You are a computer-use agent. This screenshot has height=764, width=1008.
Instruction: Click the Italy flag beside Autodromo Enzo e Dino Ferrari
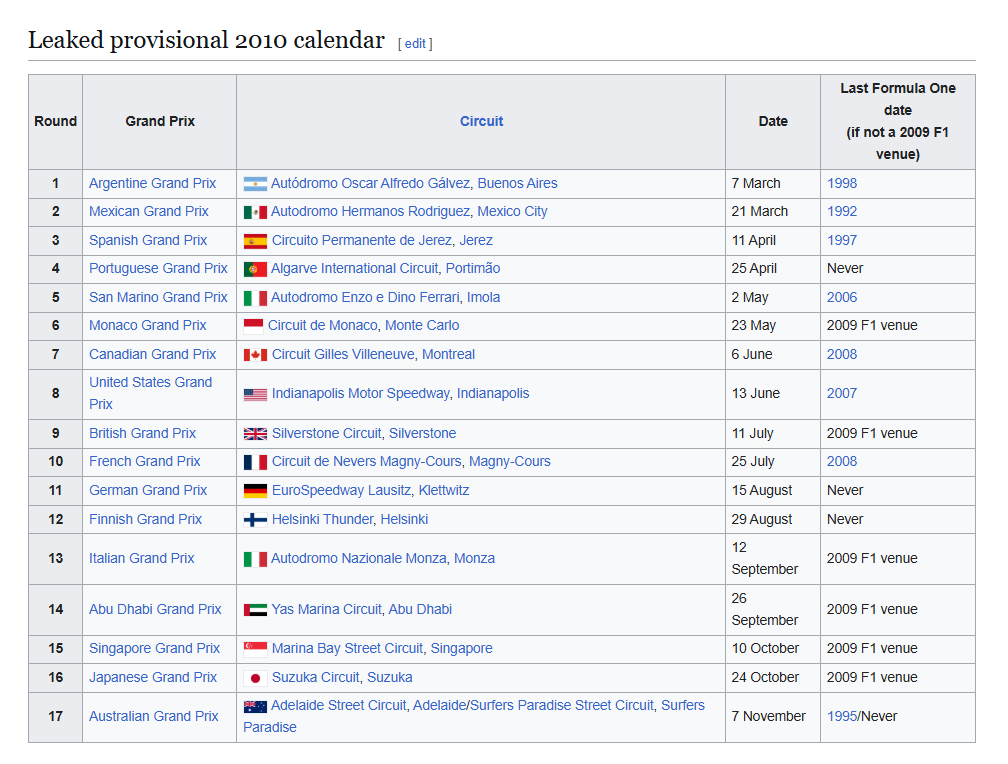pyautogui.click(x=255, y=298)
